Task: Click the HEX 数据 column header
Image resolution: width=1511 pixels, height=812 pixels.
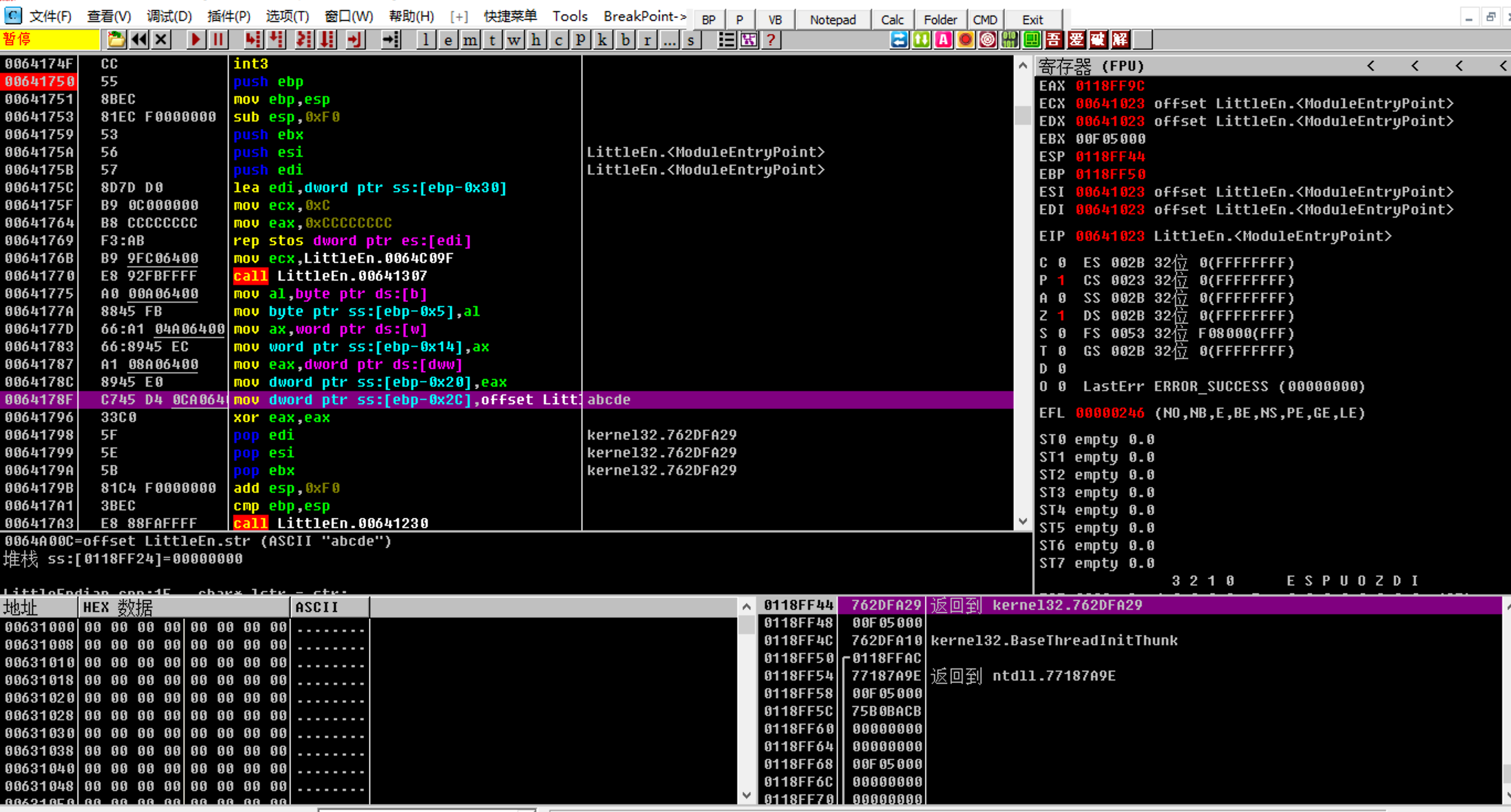Action: pos(184,607)
